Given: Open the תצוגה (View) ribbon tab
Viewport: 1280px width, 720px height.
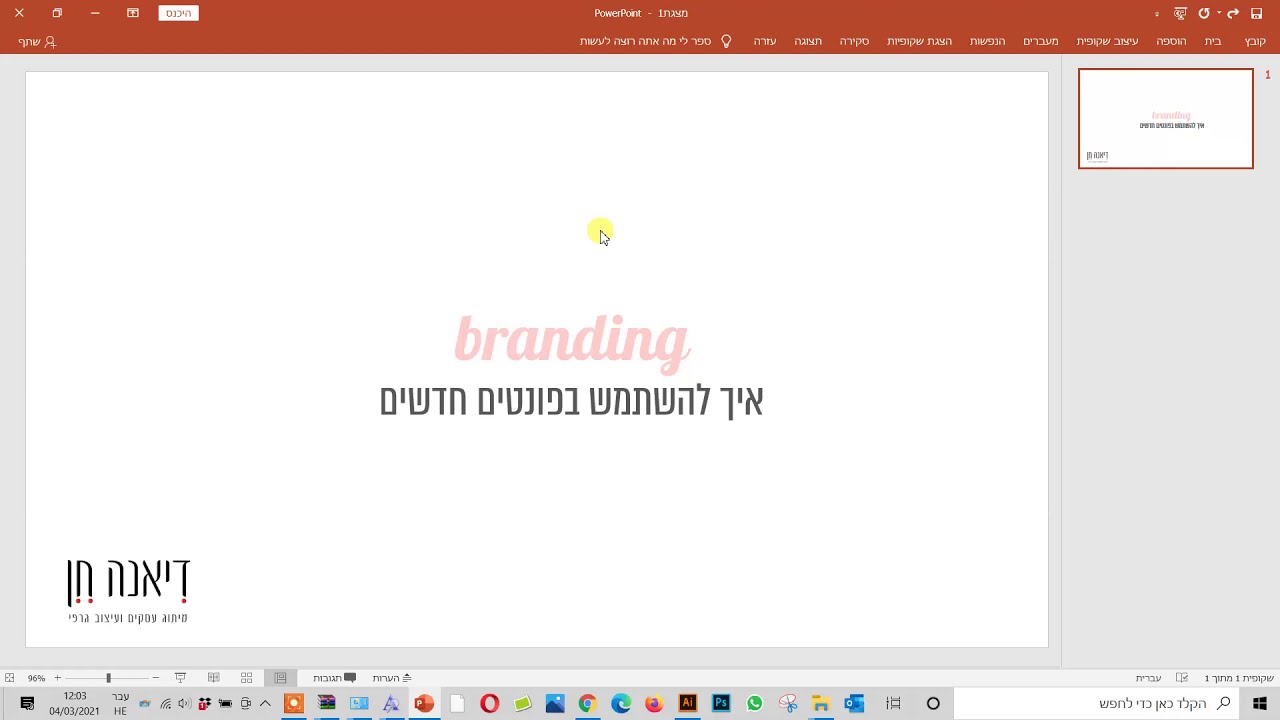Looking at the screenshot, I should [808, 41].
